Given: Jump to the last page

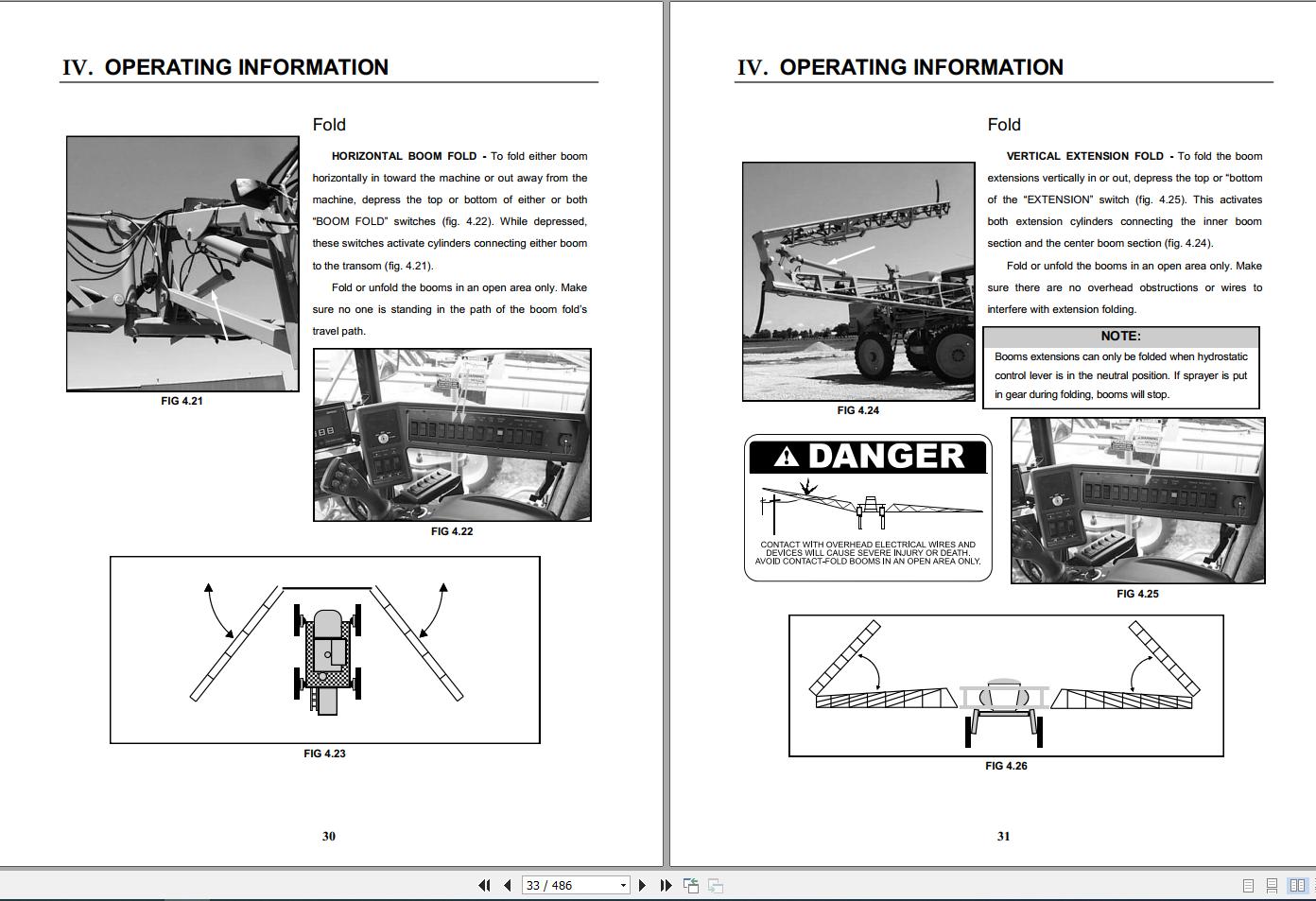Looking at the screenshot, I should click(x=667, y=884).
